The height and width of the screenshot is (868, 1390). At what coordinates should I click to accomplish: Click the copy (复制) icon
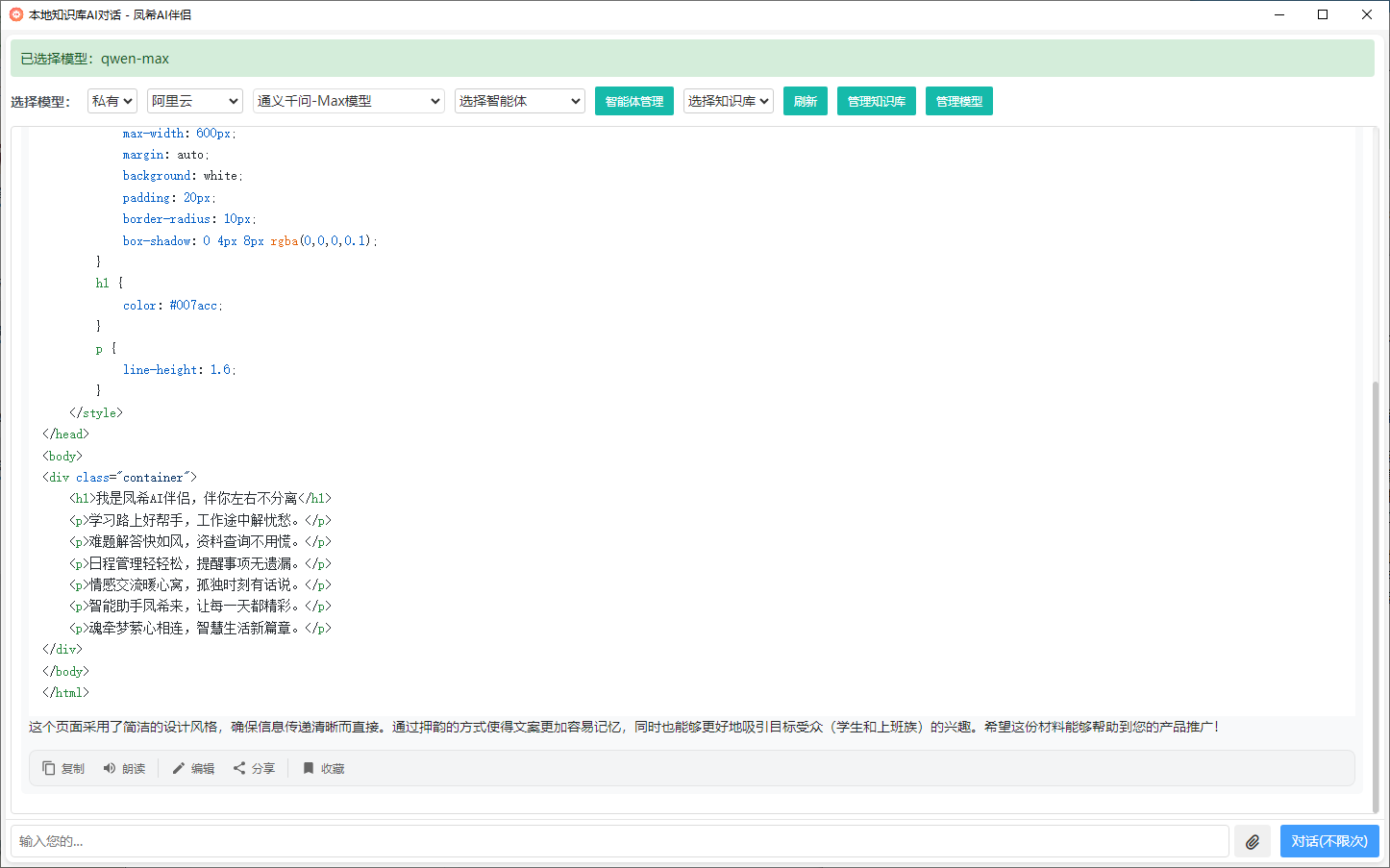pos(49,768)
